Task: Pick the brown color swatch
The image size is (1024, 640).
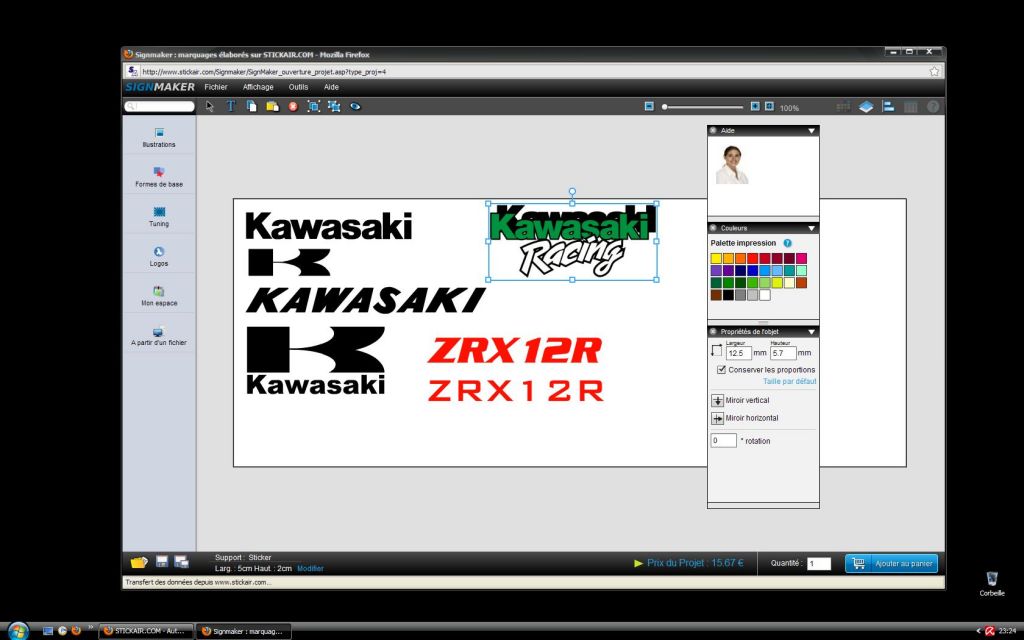Action: (x=716, y=295)
